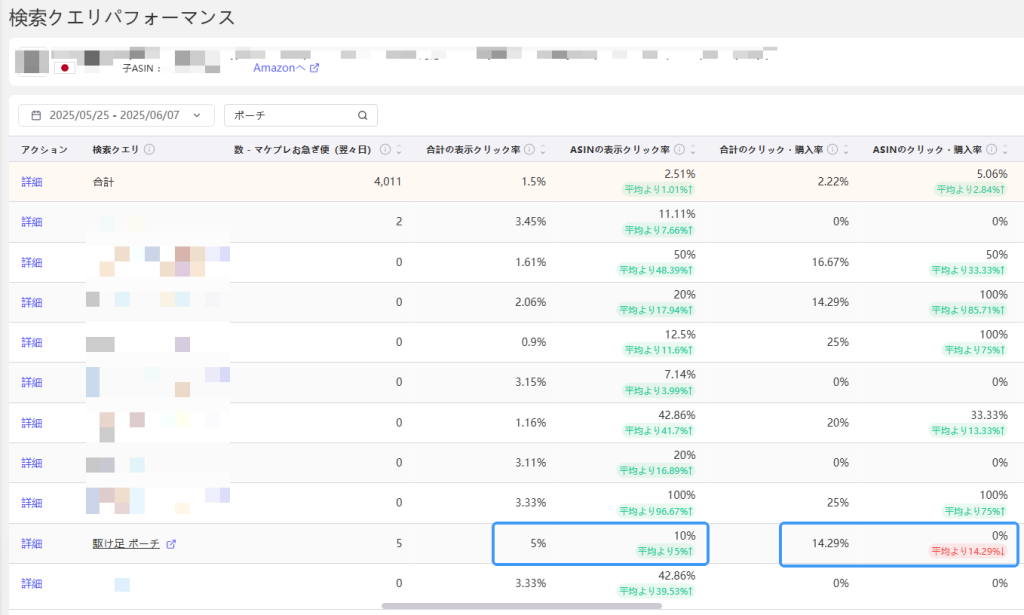Click the 平均より7.66%↑ badge
1024x615 pixels.
click(658, 230)
